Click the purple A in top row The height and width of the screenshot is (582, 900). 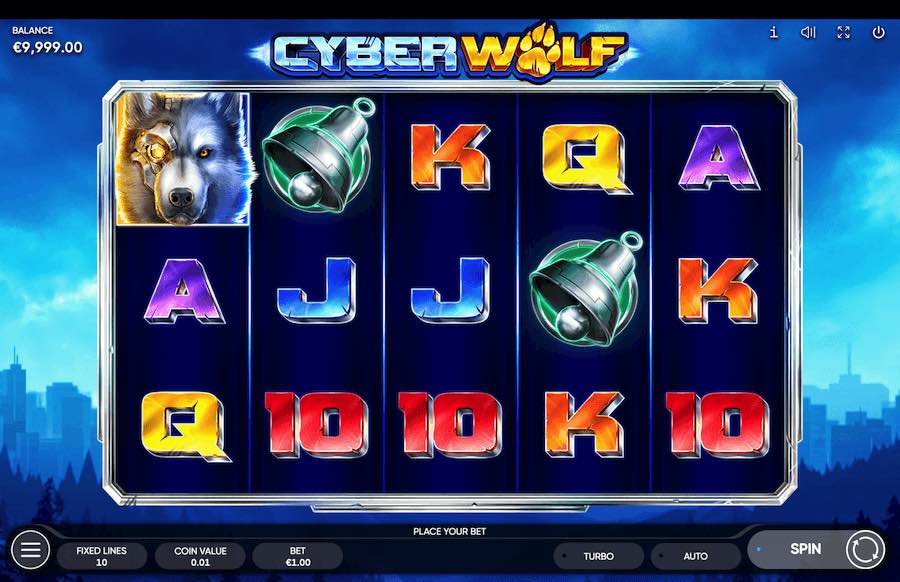tap(719, 158)
